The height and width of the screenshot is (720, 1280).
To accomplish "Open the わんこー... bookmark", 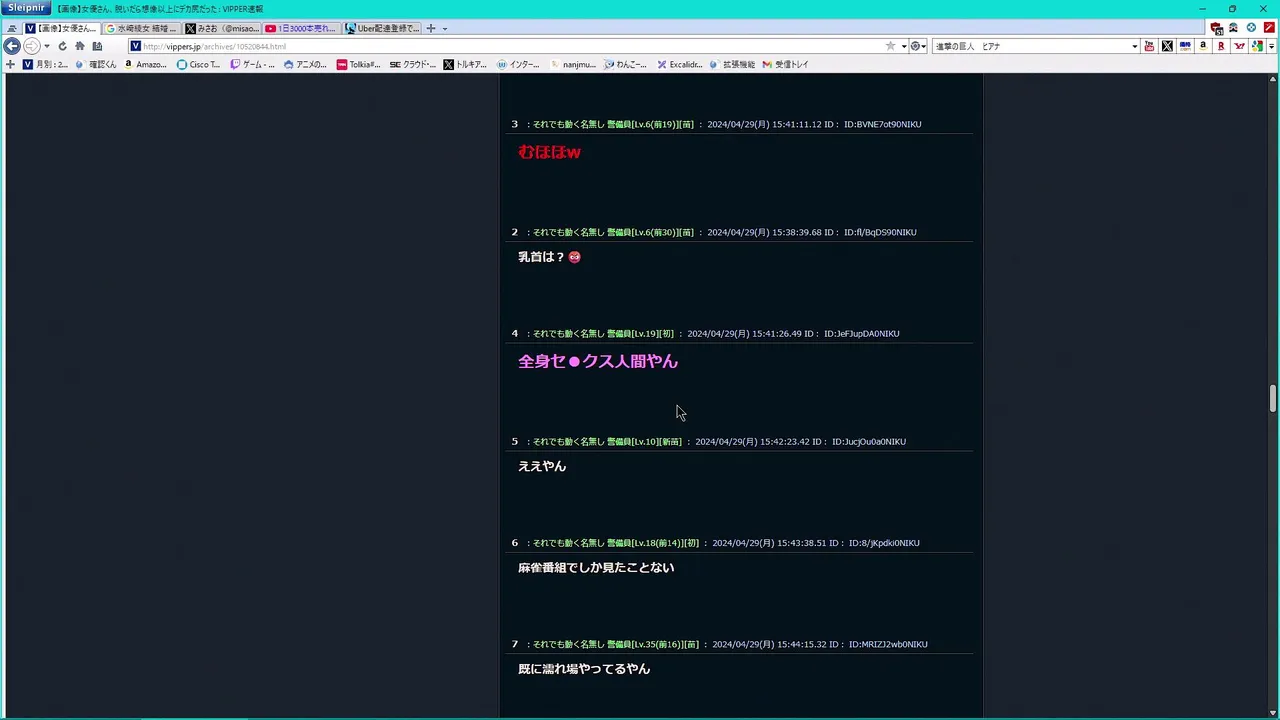I will (x=625, y=64).
